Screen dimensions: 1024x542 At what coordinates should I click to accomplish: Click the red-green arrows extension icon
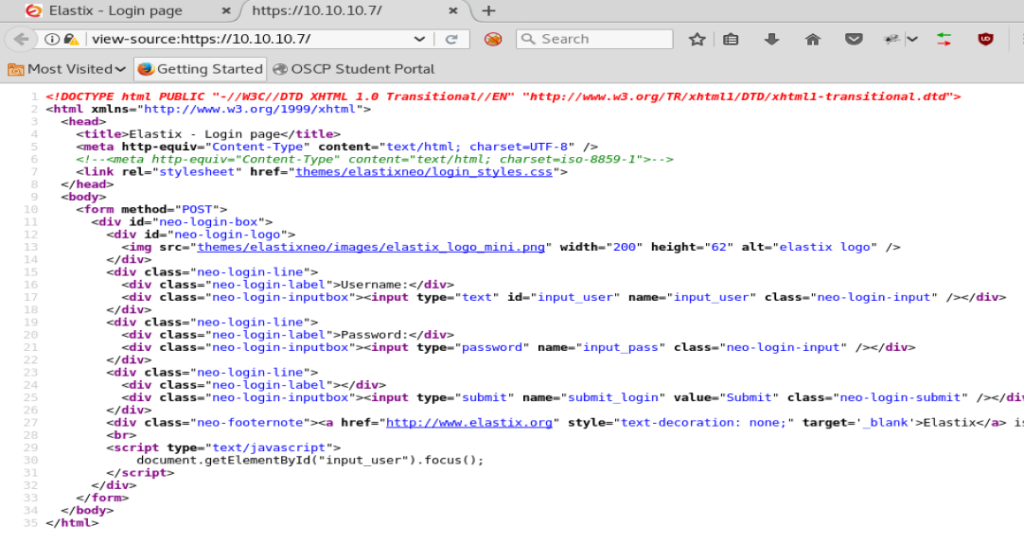point(944,39)
